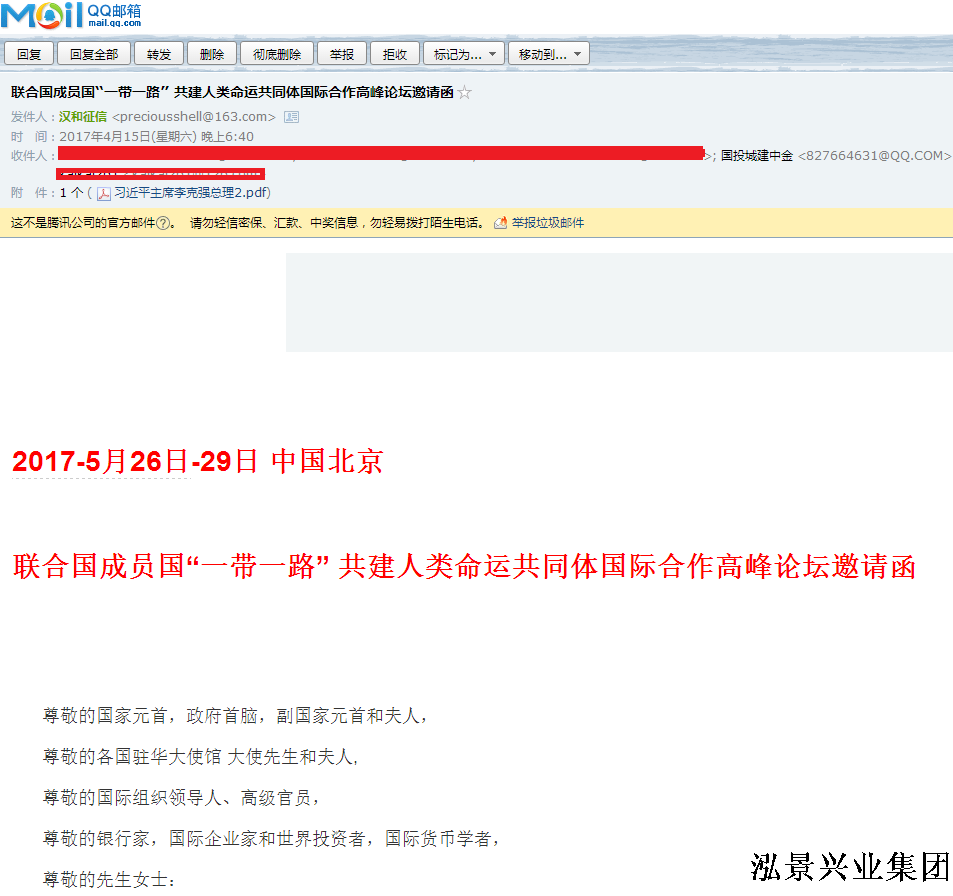Click recipient 国投城建中金
This screenshot has height=896, width=953.
(x=757, y=156)
